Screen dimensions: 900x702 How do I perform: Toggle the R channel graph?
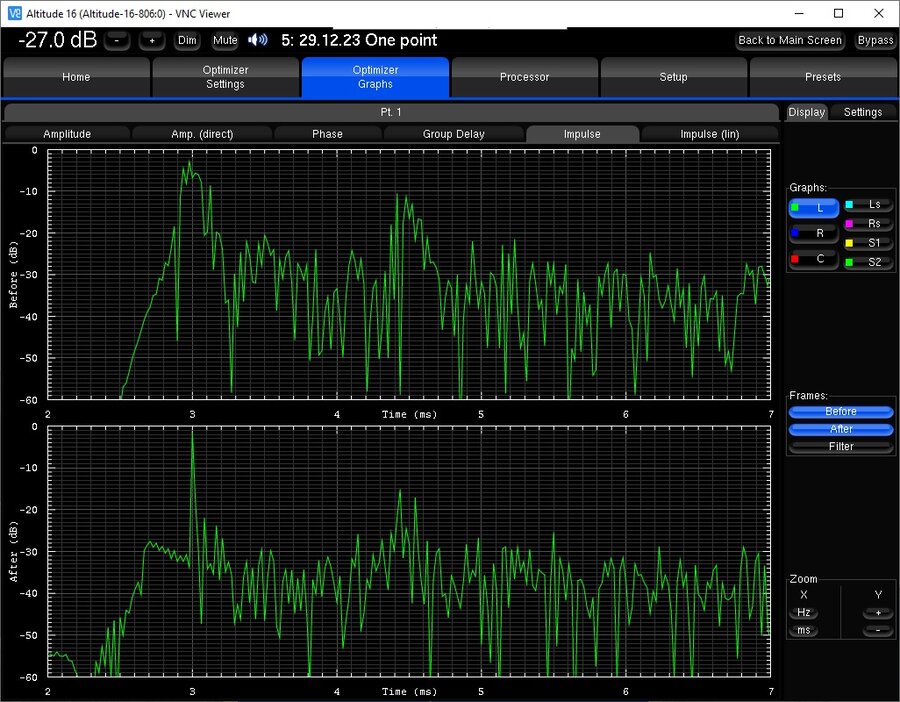814,234
